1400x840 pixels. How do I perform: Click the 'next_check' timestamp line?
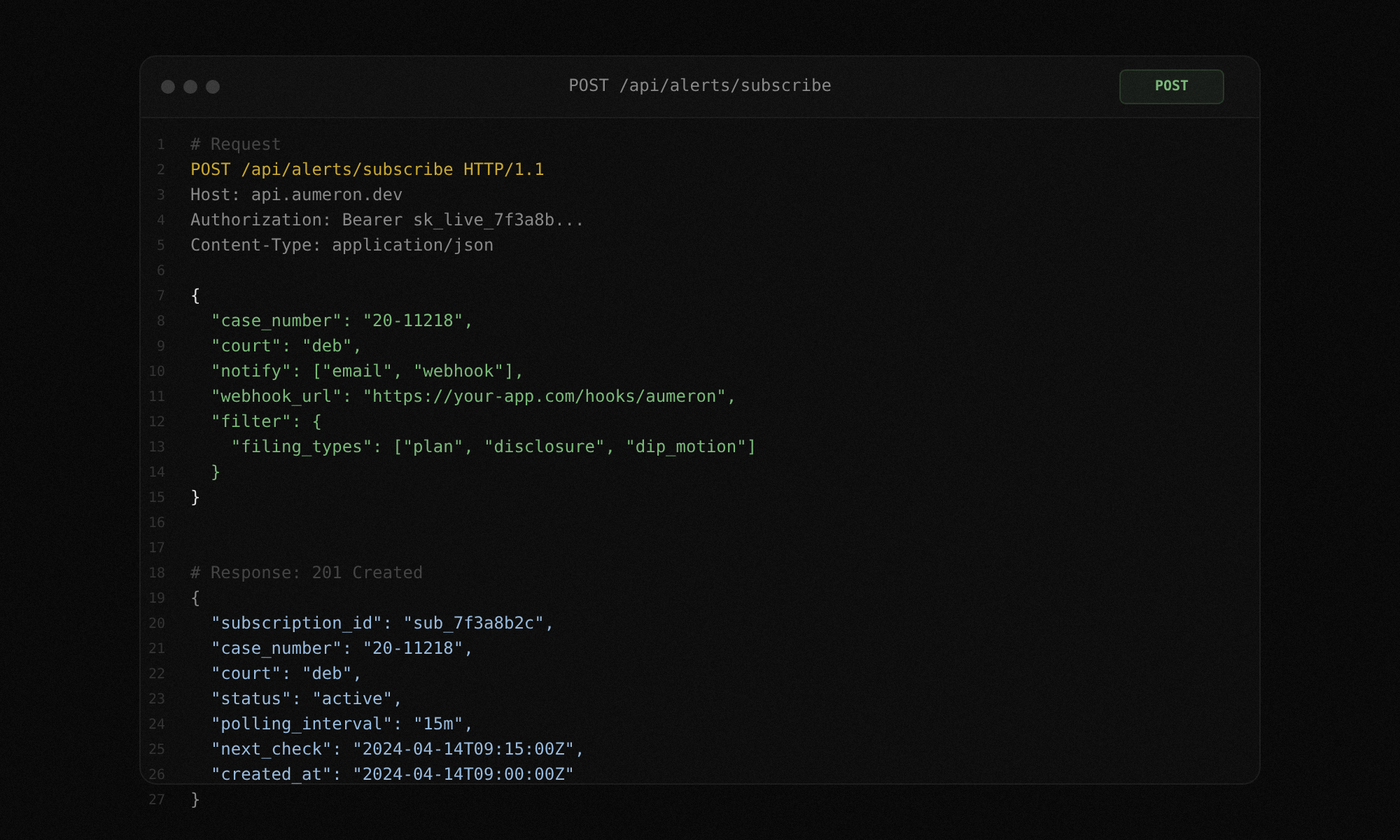point(398,749)
